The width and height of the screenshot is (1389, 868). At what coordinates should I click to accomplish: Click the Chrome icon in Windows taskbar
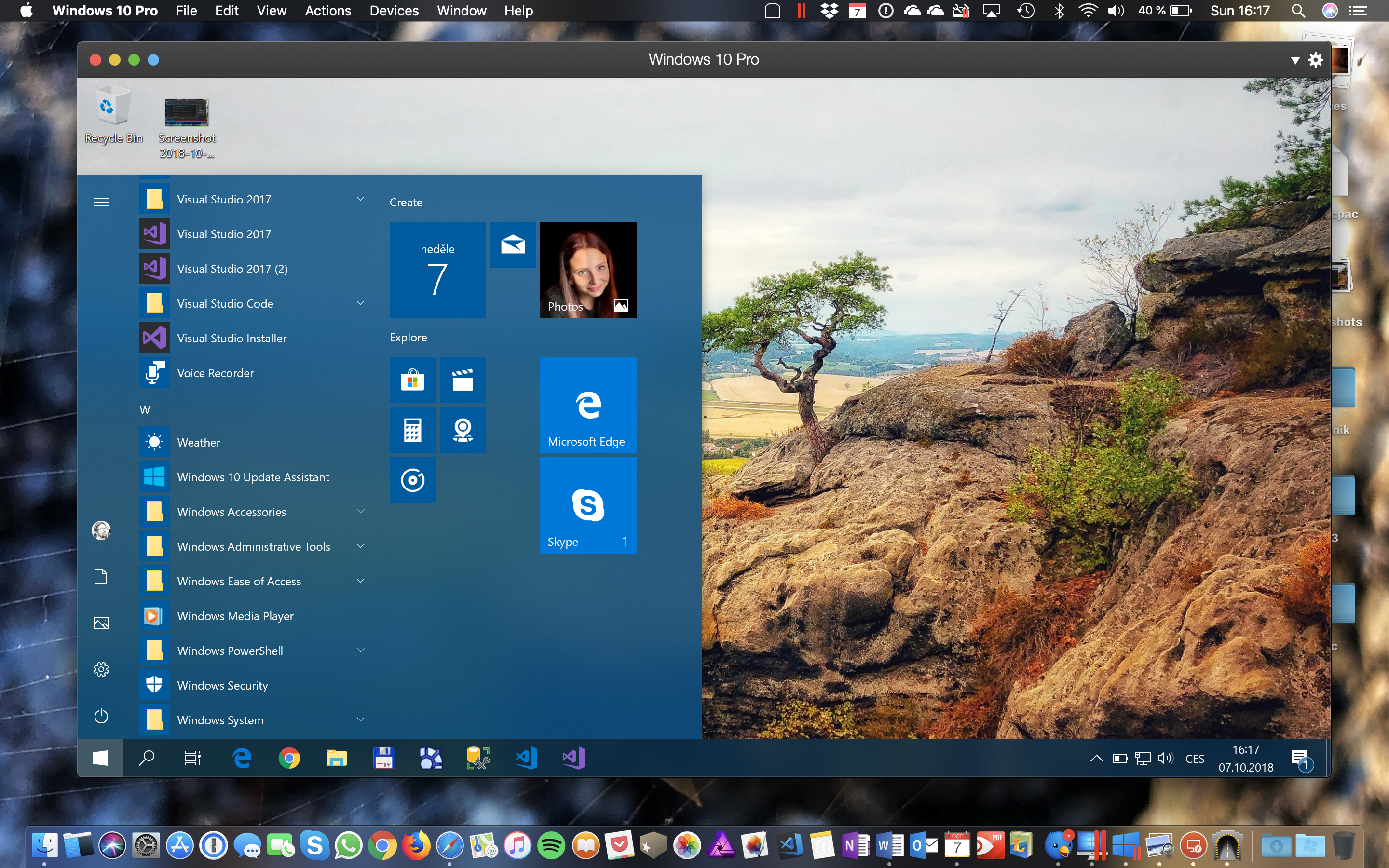[289, 759]
